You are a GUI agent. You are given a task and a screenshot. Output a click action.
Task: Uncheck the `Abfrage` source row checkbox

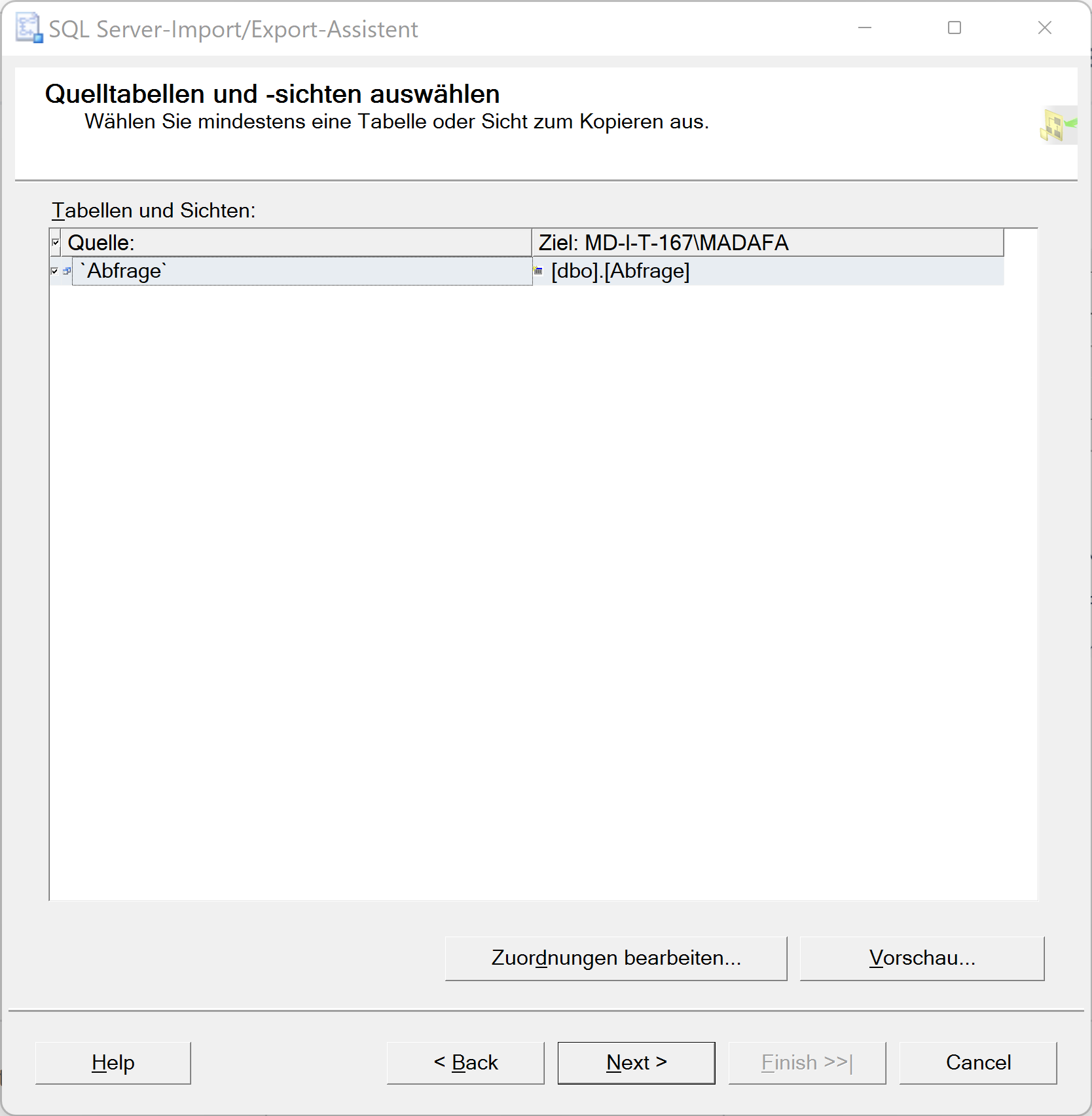(x=54, y=271)
